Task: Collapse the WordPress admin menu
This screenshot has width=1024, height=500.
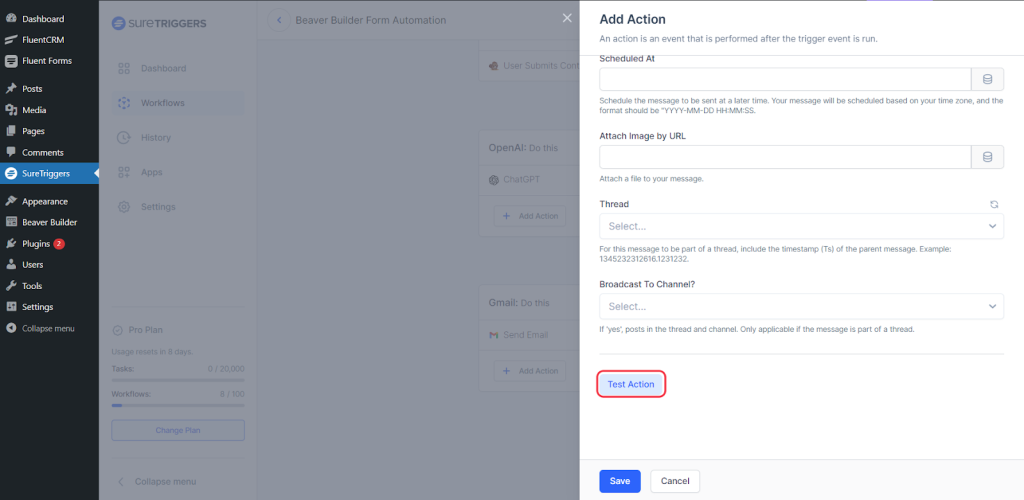Action: pos(48,328)
